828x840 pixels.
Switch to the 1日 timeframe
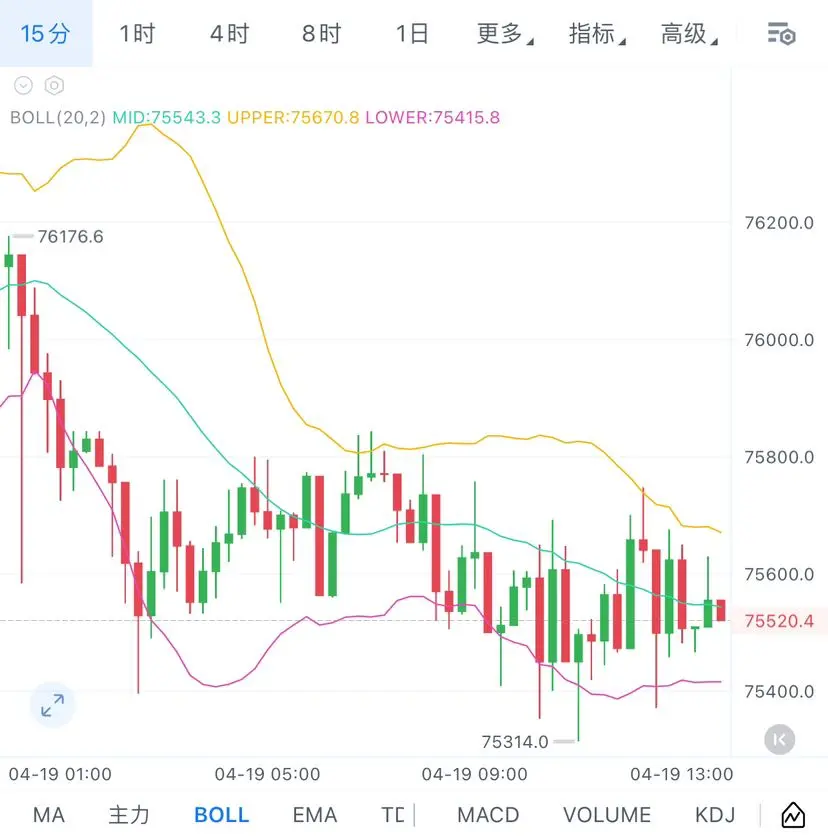tap(412, 34)
